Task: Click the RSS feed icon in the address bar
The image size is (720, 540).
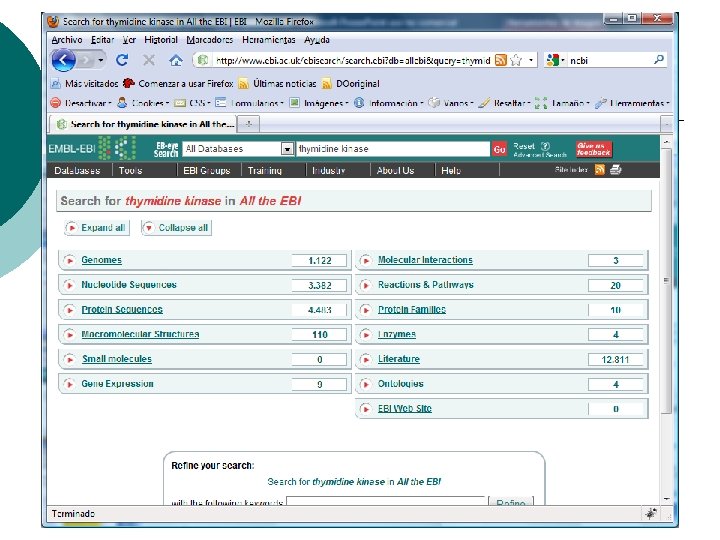Action: point(501,60)
